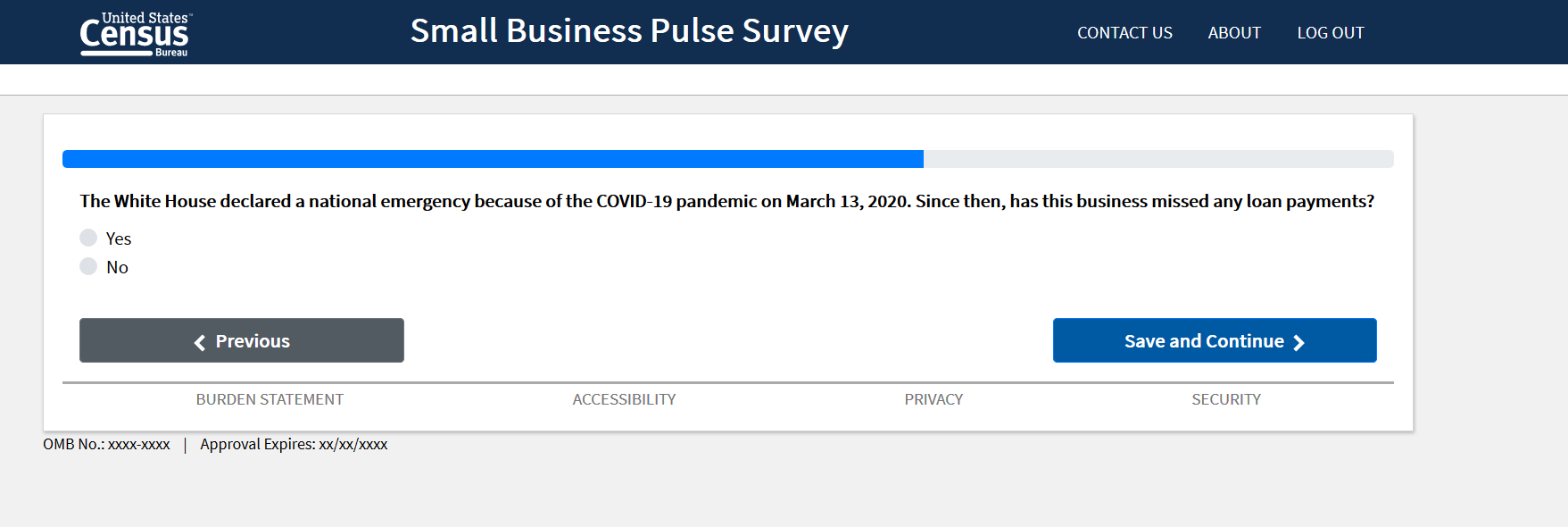
Task: Click the "No" answer label text
Action: pos(117,267)
